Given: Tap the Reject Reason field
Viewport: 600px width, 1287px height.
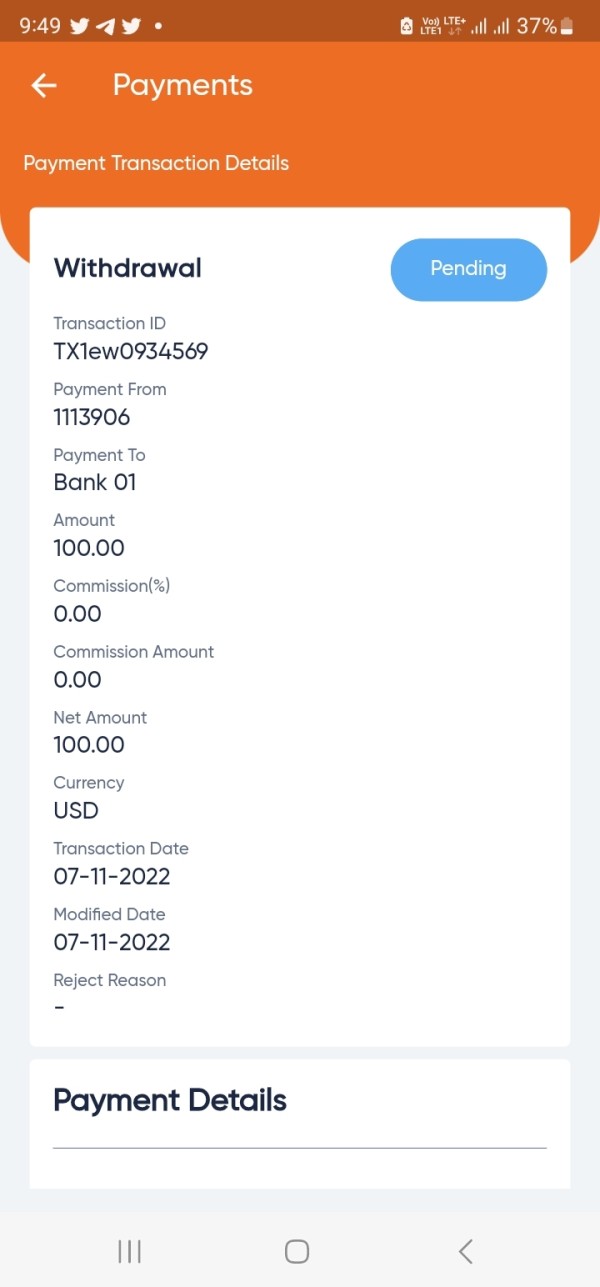Looking at the screenshot, I should [x=109, y=981].
